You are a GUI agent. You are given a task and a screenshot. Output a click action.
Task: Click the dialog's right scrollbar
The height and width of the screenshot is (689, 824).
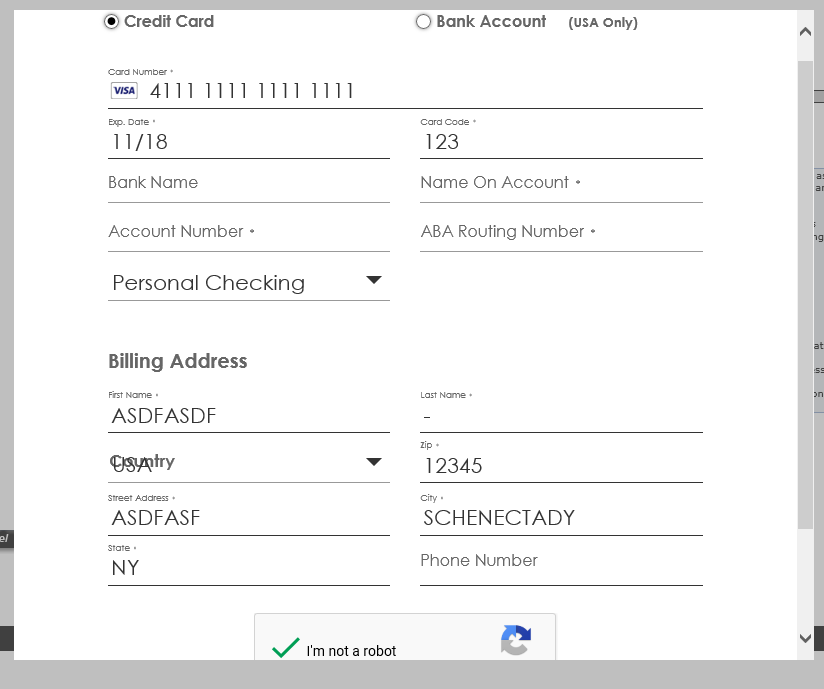[805, 300]
